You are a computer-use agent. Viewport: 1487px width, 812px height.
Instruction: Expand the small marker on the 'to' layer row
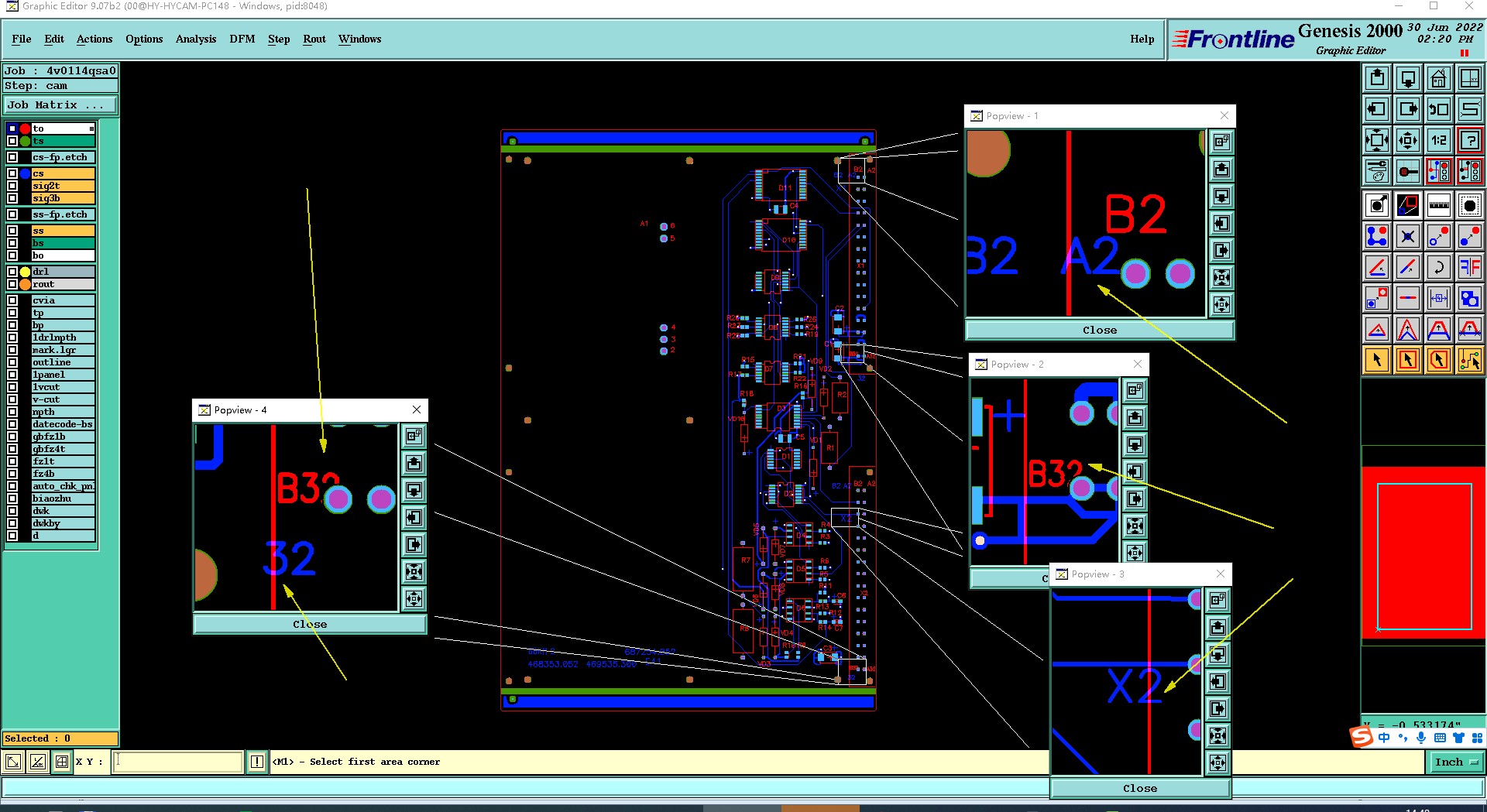point(91,128)
